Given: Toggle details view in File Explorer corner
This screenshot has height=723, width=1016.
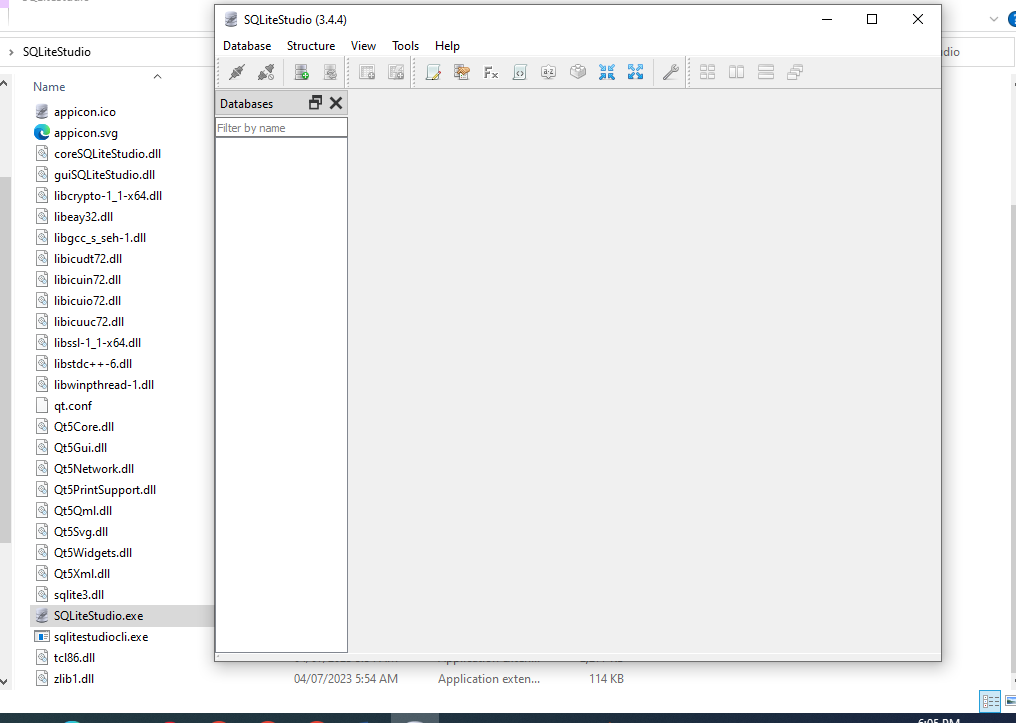Looking at the screenshot, I should [x=990, y=701].
